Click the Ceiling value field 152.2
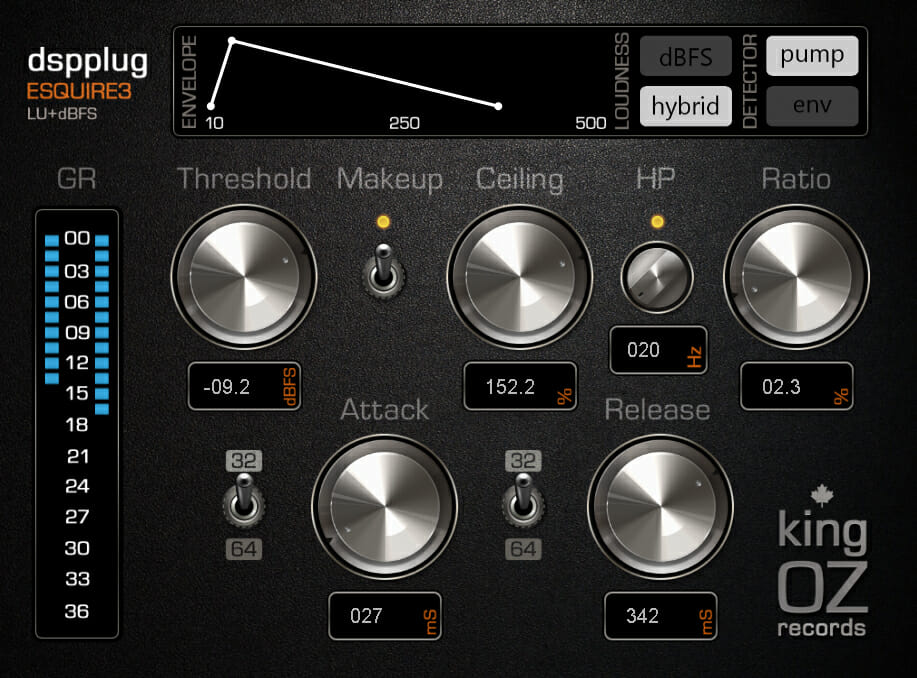The height and width of the screenshot is (678, 917). pos(520,385)
